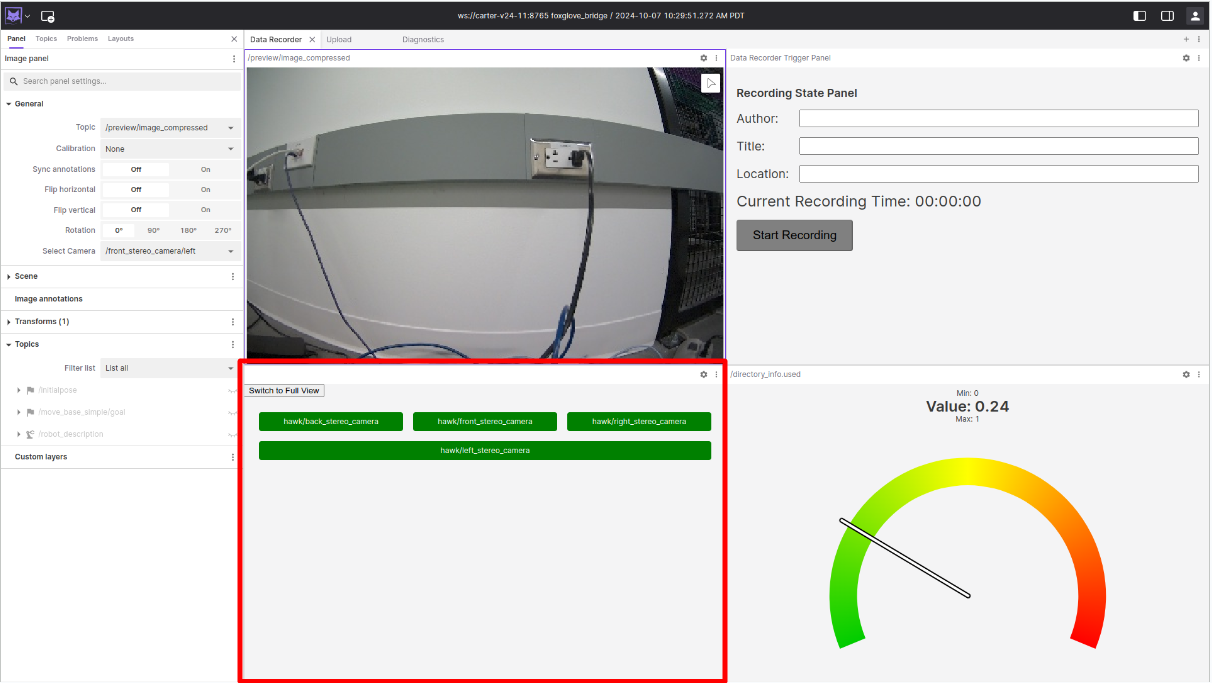Open settings gear on the camera switcher panel
This screenshot has height=683, width=1212.
704,374
